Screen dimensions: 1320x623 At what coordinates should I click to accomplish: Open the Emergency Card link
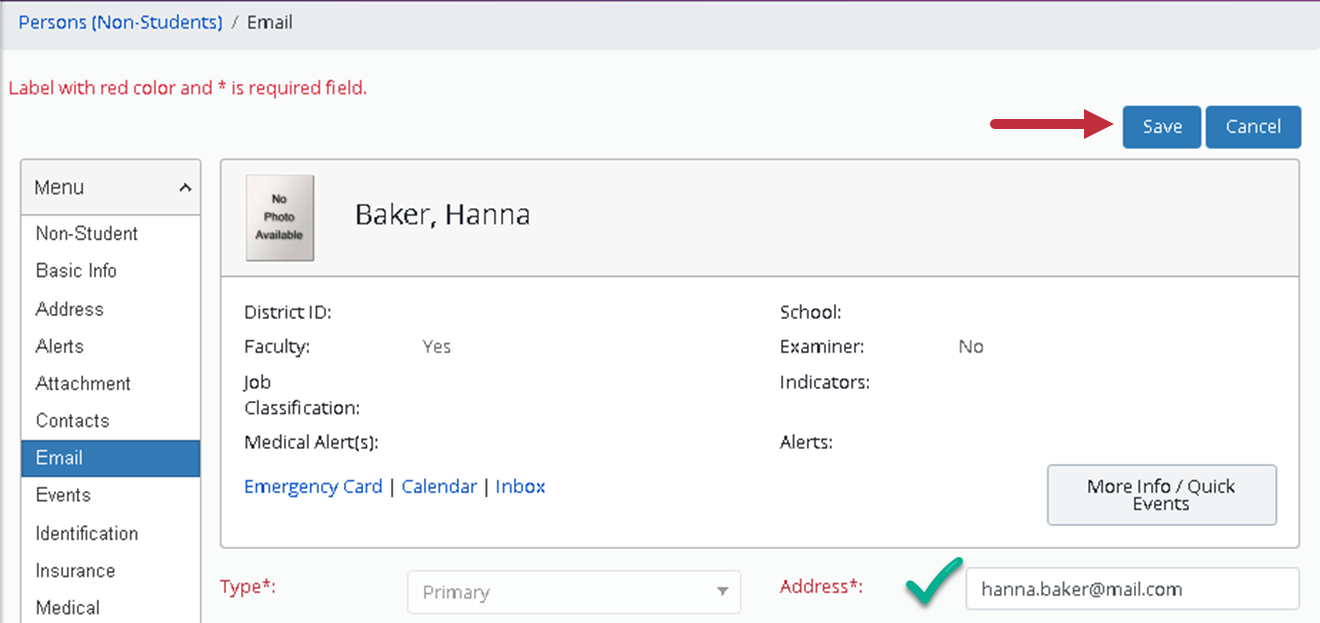tap(313, 486)
